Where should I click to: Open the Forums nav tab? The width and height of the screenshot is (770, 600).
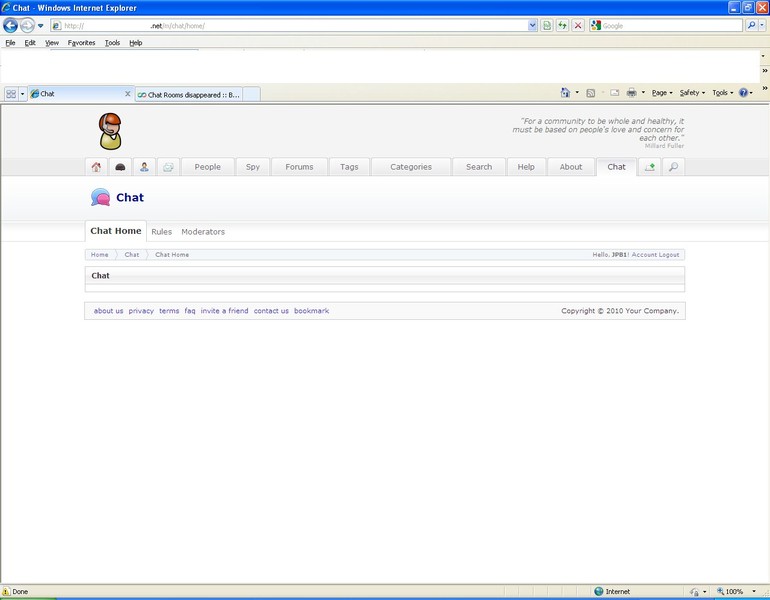point(299,167)
